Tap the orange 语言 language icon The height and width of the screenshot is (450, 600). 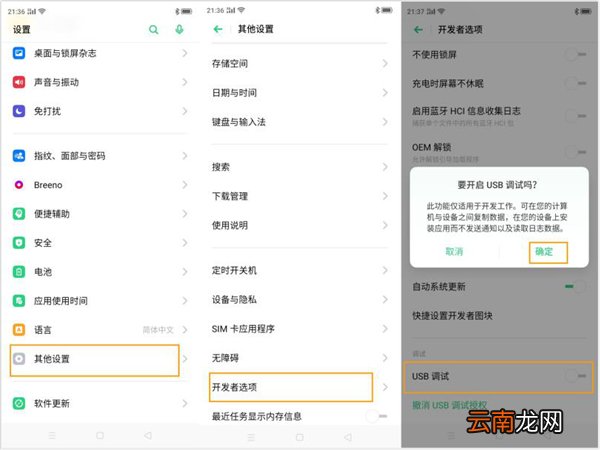click(x=19, y=329)
